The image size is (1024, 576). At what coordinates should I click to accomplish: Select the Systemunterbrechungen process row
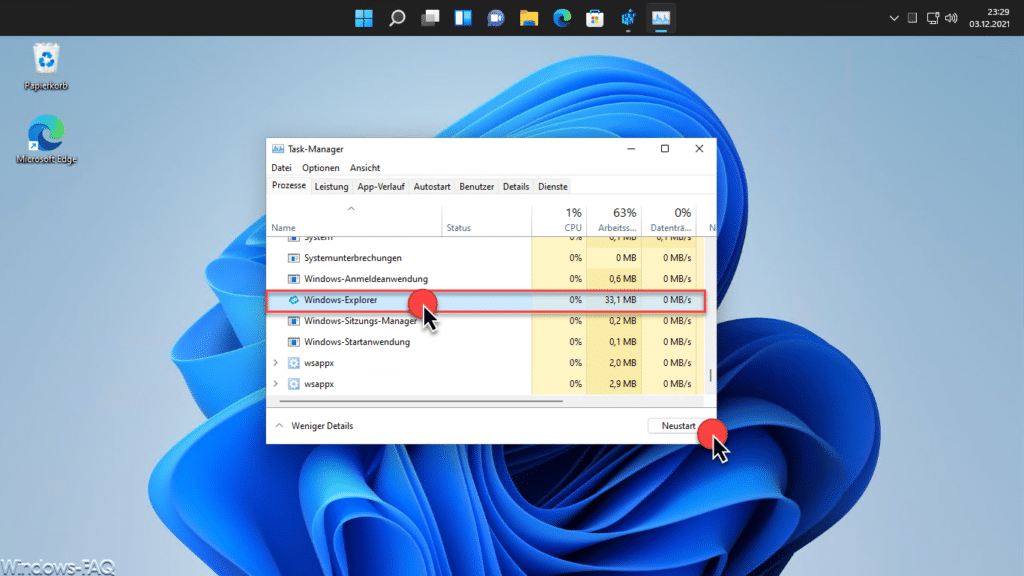[x=485, y=258]
